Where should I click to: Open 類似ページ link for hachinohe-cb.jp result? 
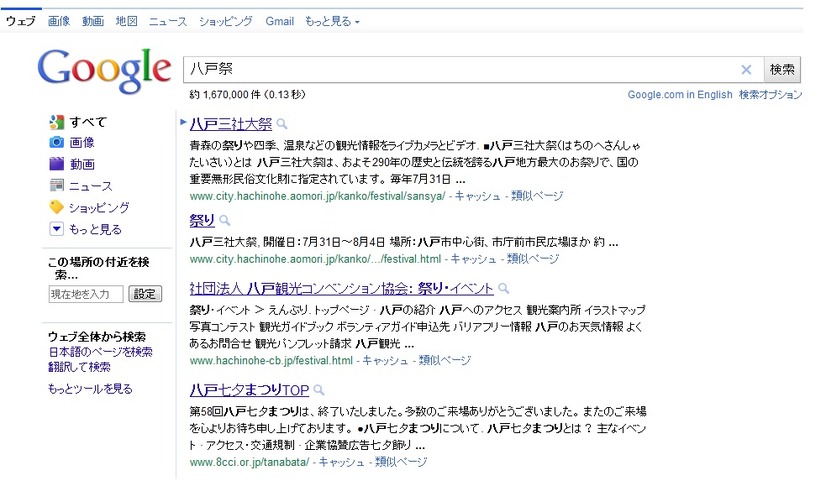445,361
